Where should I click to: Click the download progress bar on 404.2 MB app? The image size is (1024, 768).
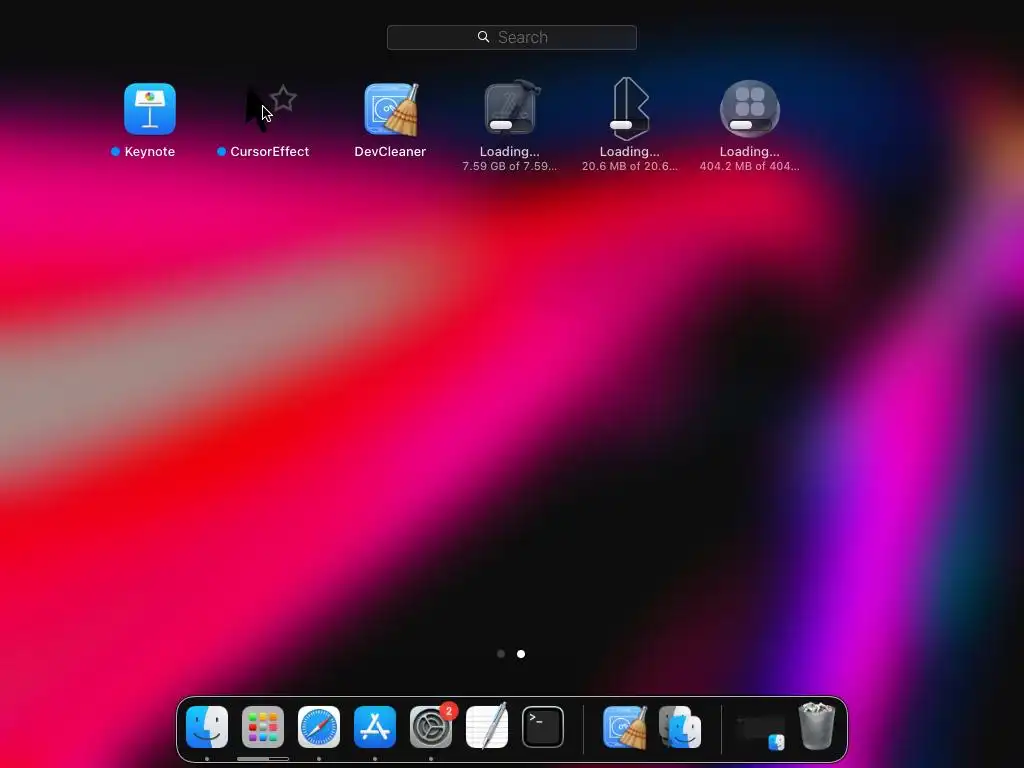coord(750,125)
